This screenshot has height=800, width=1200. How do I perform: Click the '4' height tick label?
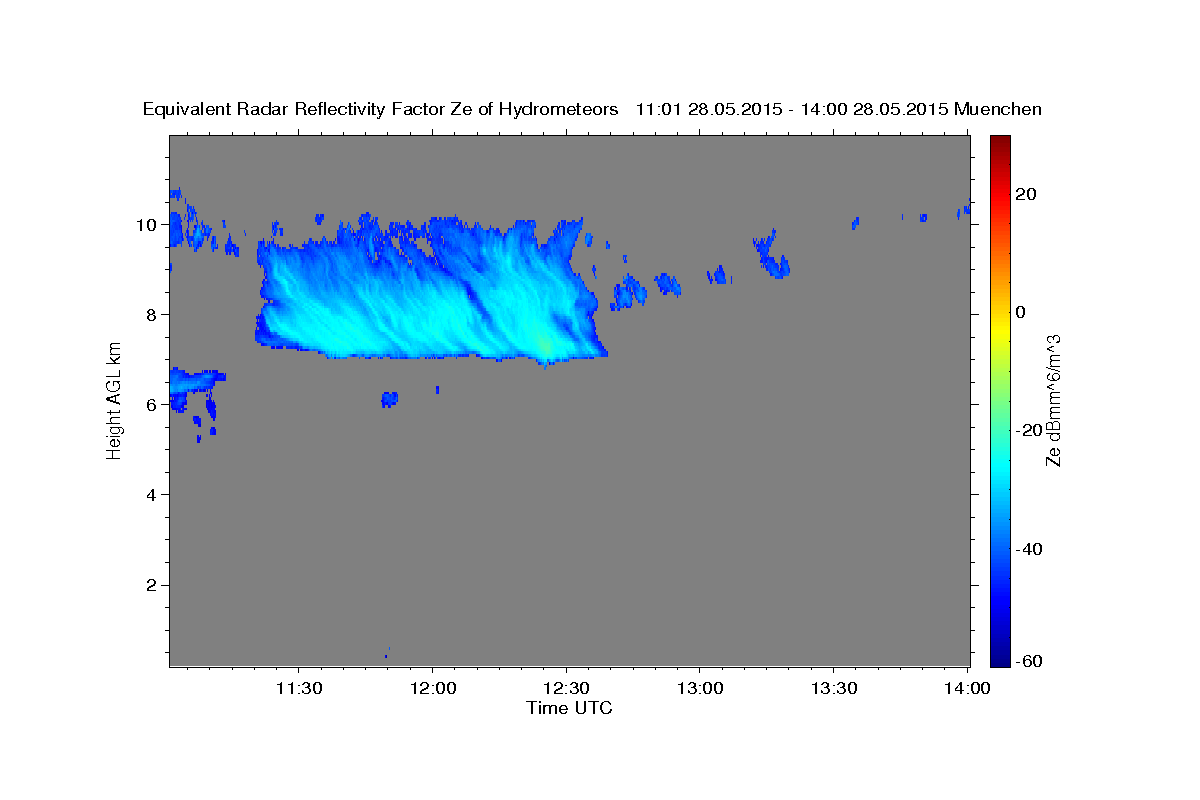[154, 495]
